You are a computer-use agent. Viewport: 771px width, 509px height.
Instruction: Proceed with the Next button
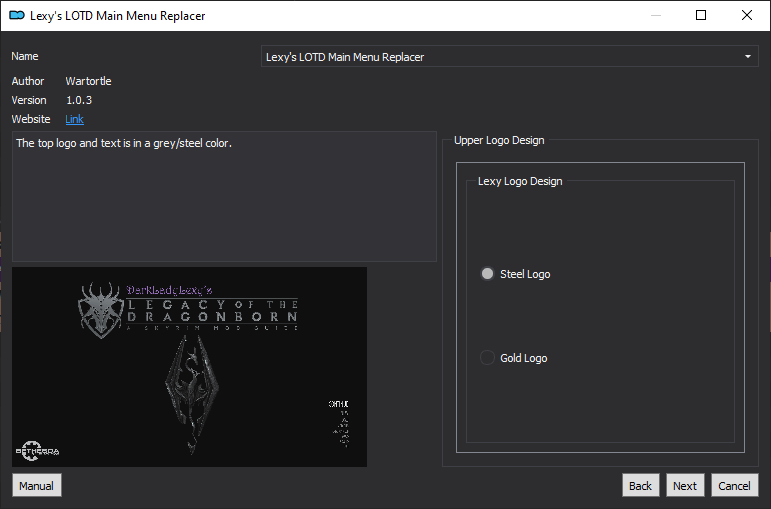pyautogui.click(x=685, y=485)
